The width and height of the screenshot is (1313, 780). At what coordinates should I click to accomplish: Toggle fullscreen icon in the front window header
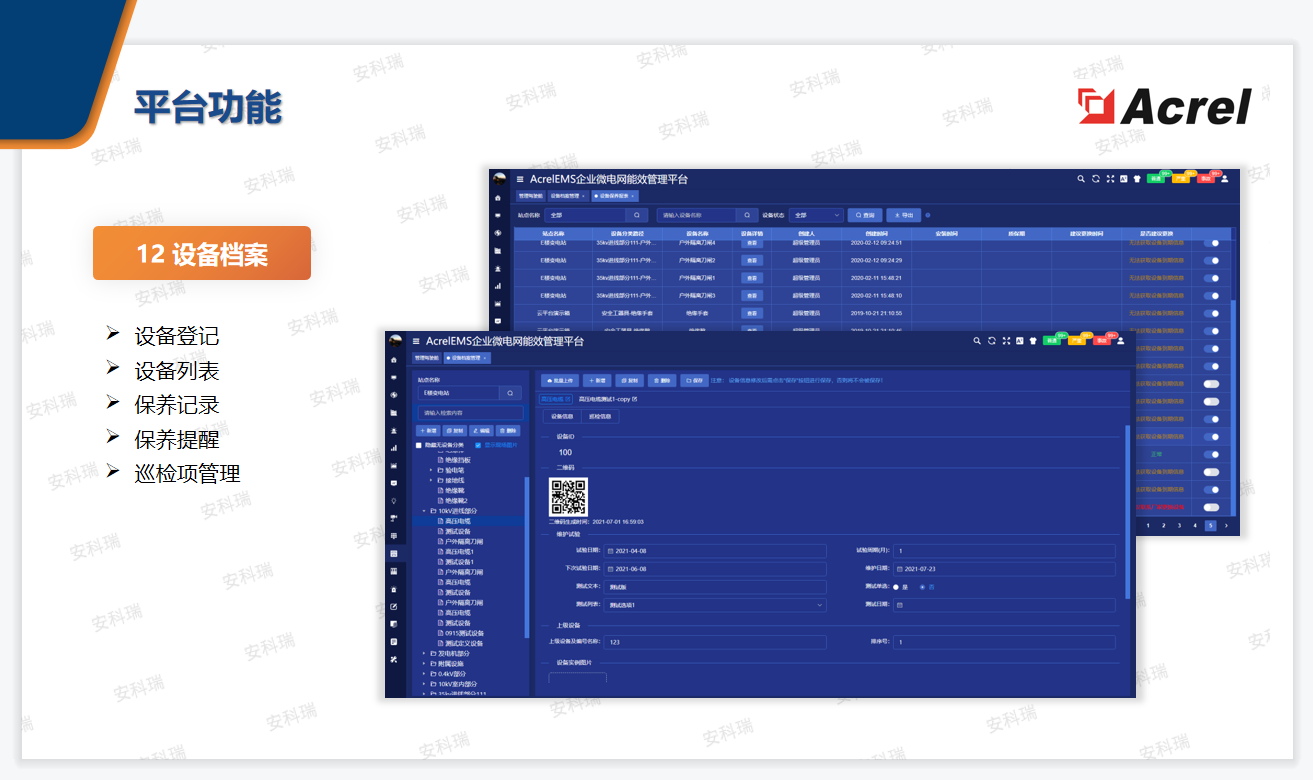tap(1006, 341)
